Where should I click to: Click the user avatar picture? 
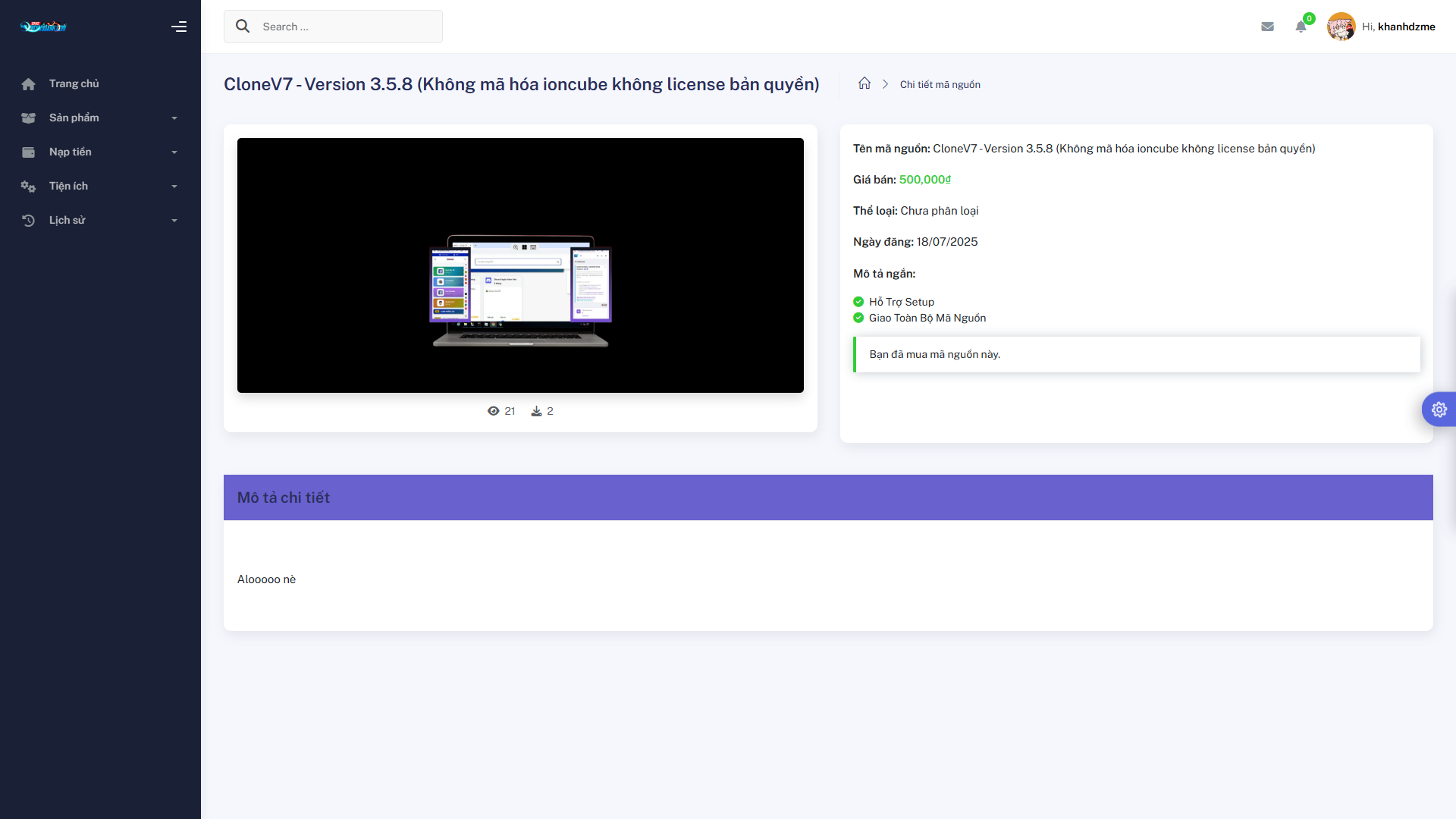tap(1341, 27)
